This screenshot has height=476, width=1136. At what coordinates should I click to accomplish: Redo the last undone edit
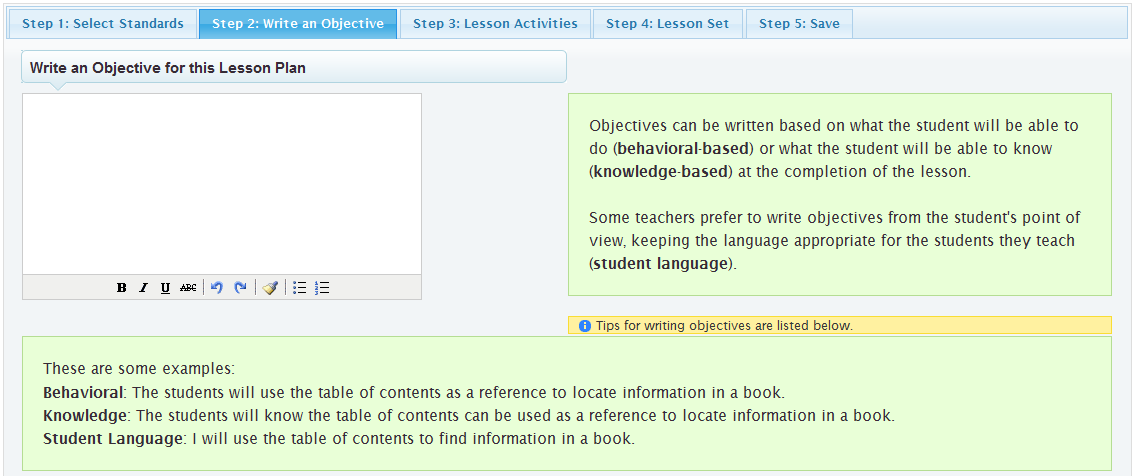[x=240, y=288]
